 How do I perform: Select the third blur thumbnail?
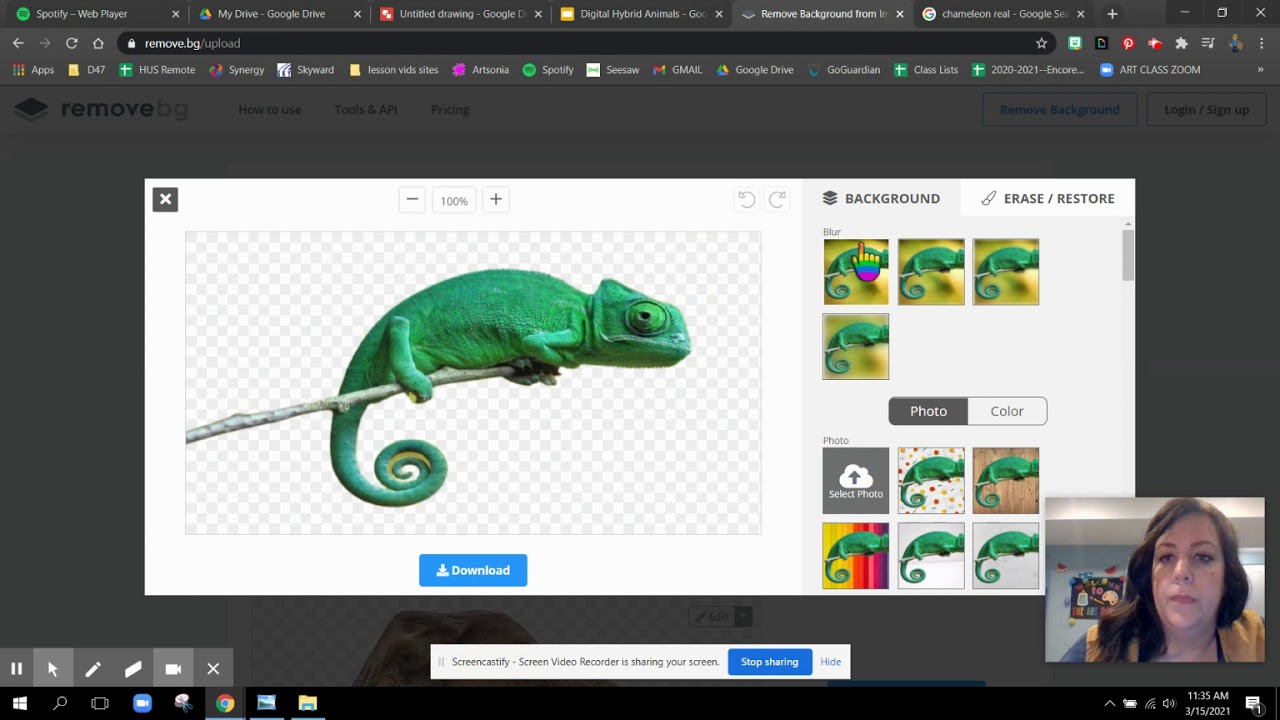(1006, 272)
